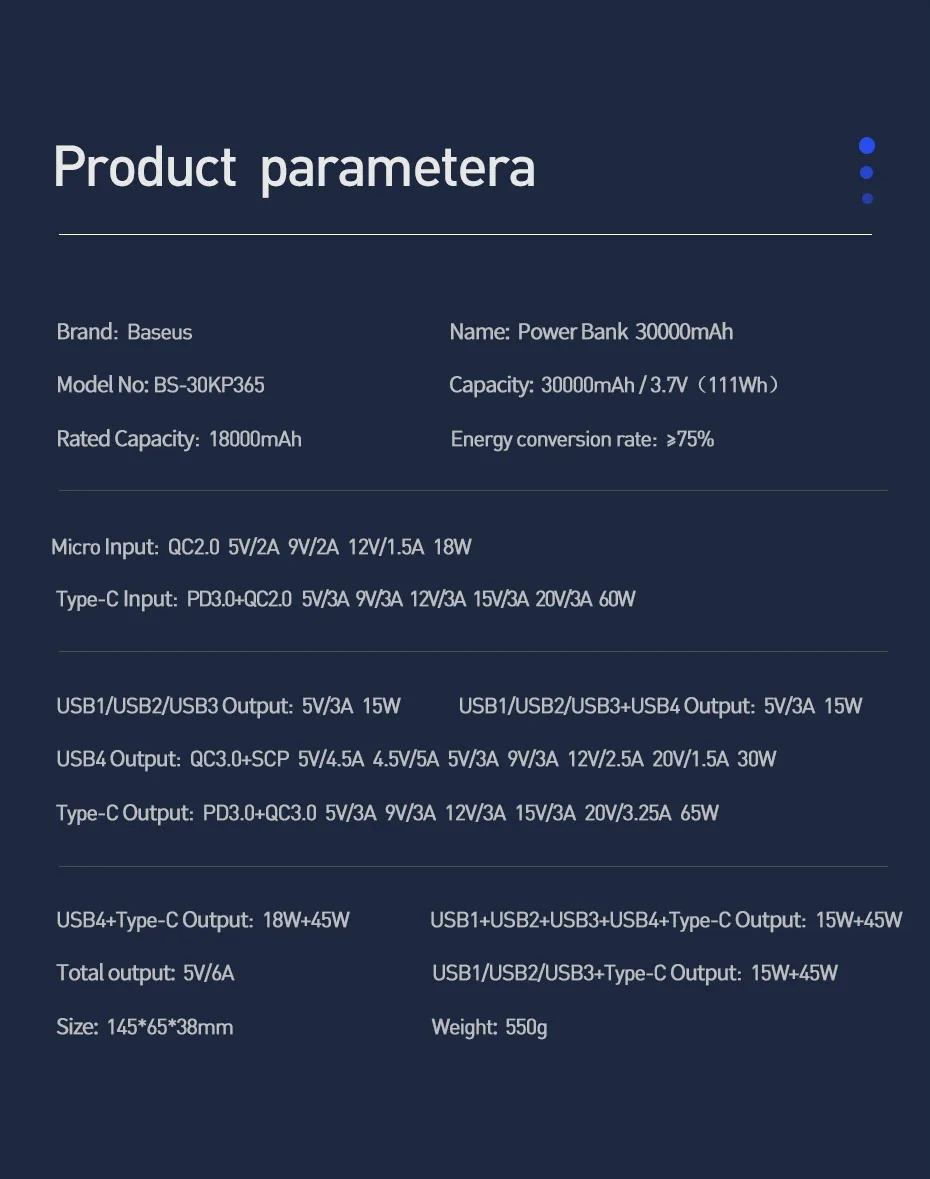Select the Micro Input specification line

(x=261, y=547)
